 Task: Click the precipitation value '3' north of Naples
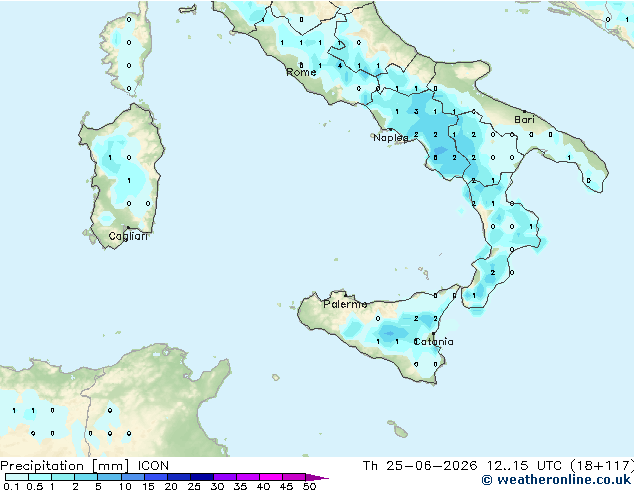(416, 112)
